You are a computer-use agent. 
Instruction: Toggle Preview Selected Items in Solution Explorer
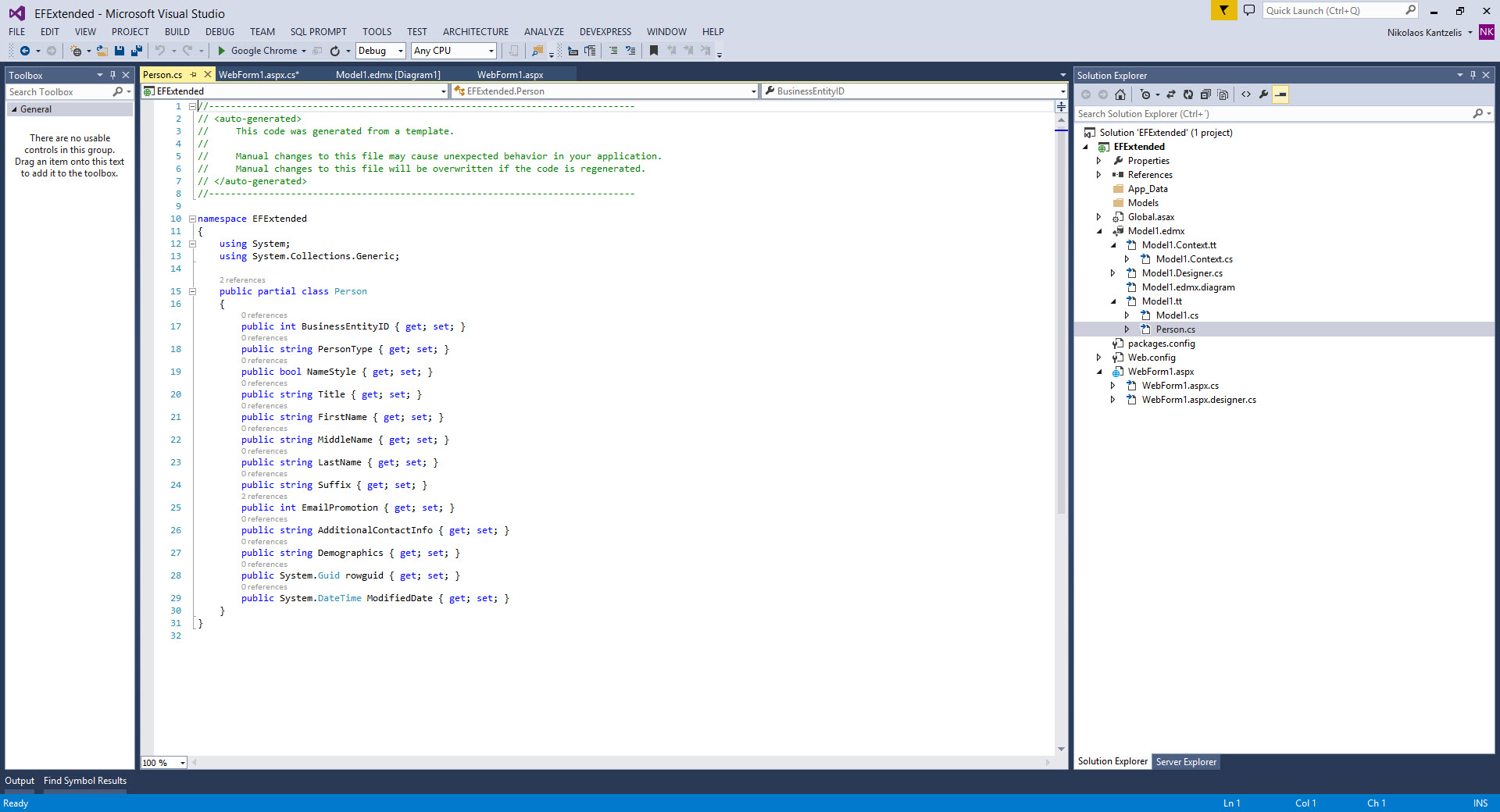click(x=1280, y=94)
